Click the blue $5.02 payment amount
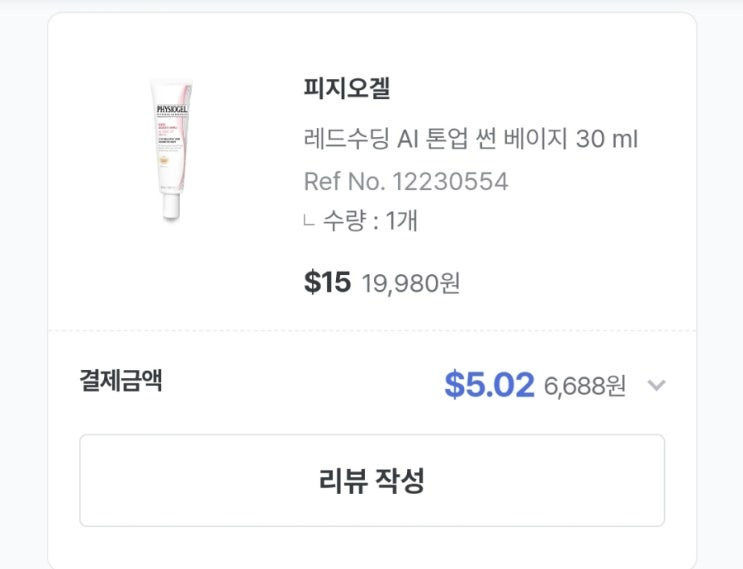Image resolution: width=743 pixels, height=569 pixels. (x=489, y=385)
